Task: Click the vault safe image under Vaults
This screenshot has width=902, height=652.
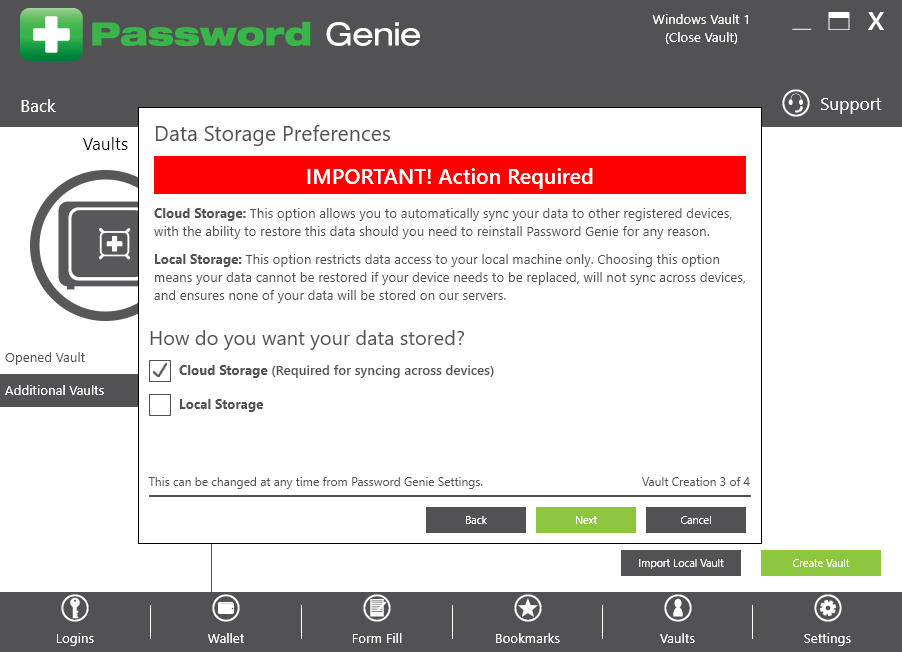Action: coord(85,245)
